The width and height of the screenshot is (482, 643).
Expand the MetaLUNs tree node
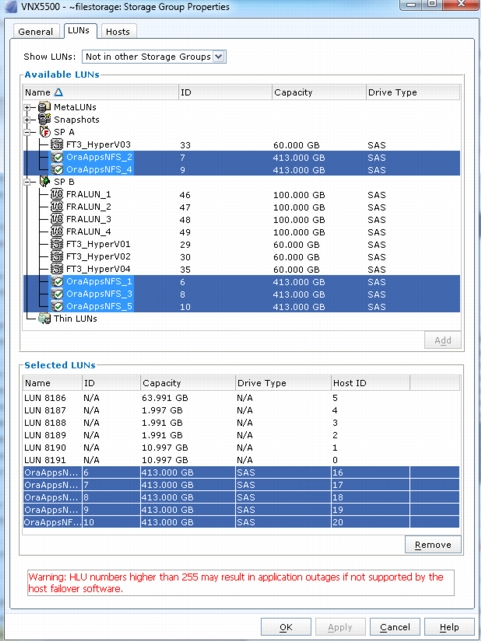(27, 107)
